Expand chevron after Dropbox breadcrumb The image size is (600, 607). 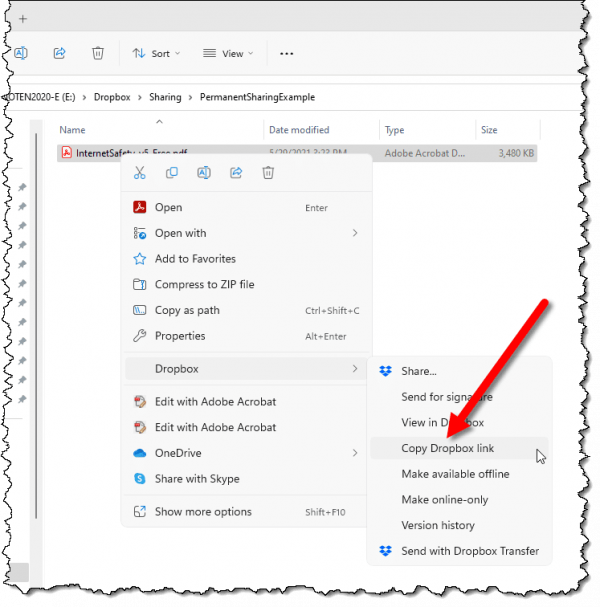[140, 98]
